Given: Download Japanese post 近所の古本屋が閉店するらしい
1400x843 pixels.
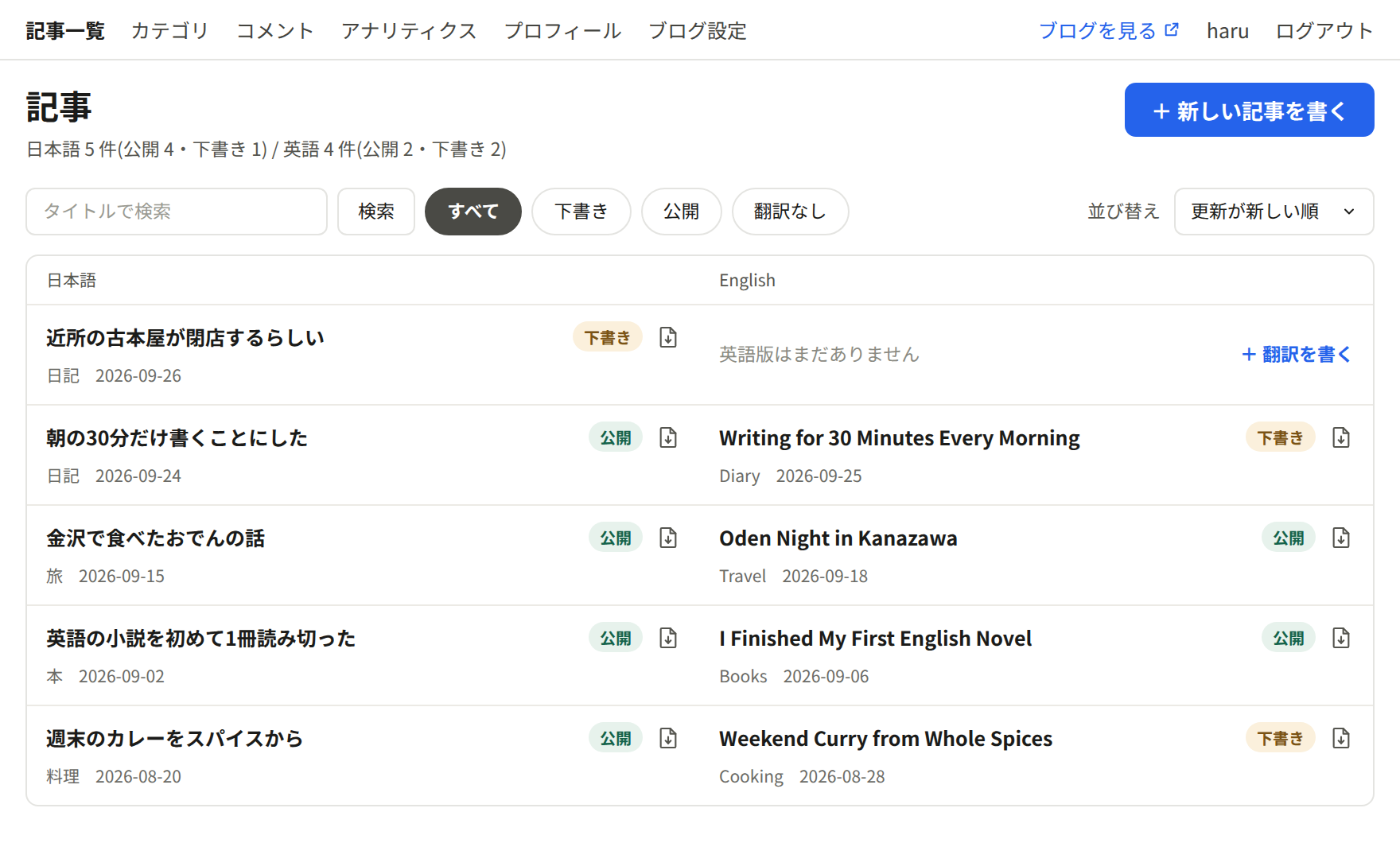Looking at the screenshot, I should pyautogui.click(x=668, y=337).
